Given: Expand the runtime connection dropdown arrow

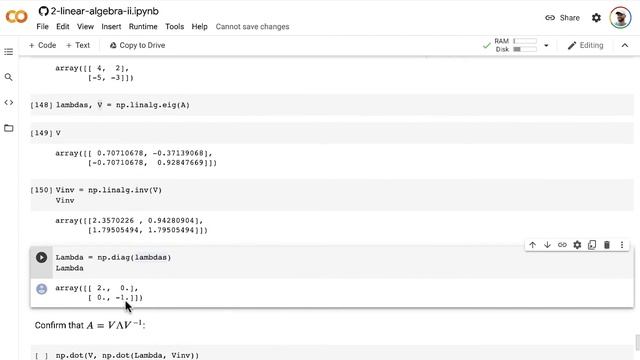Looking at the screenshot, I should coord(546,45).
